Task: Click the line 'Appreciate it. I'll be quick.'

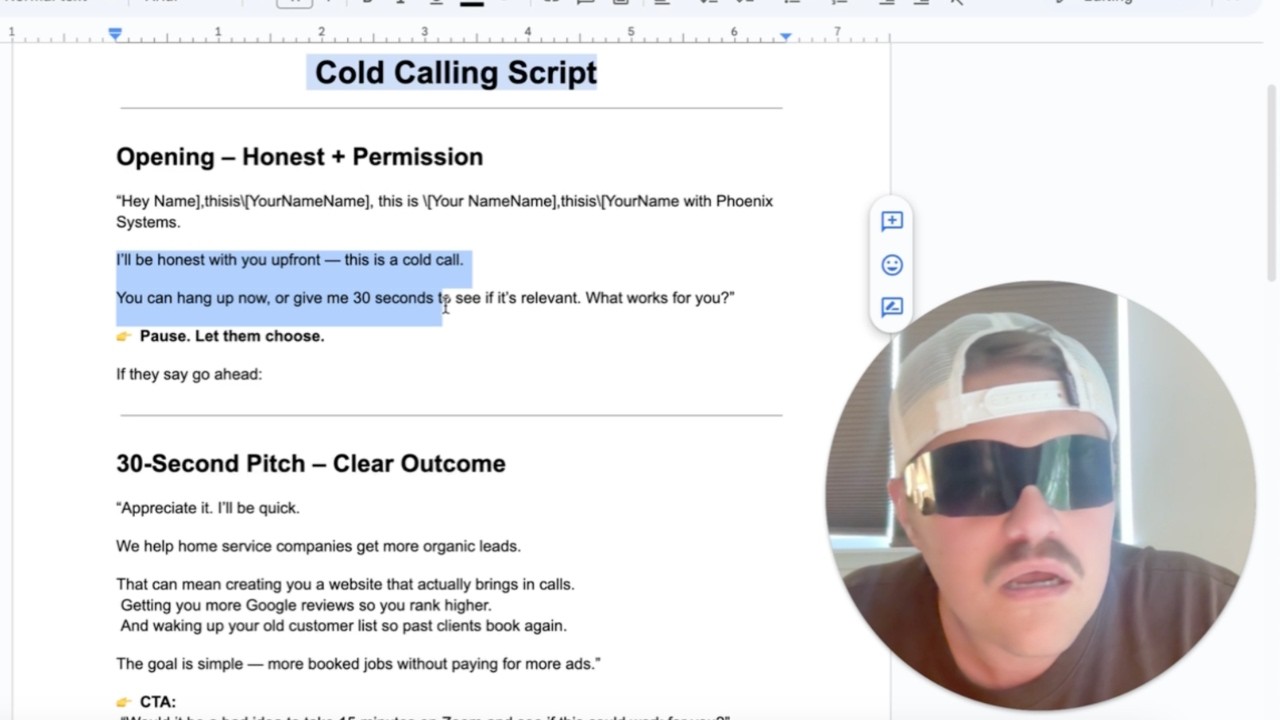Action: click(208, 508)
